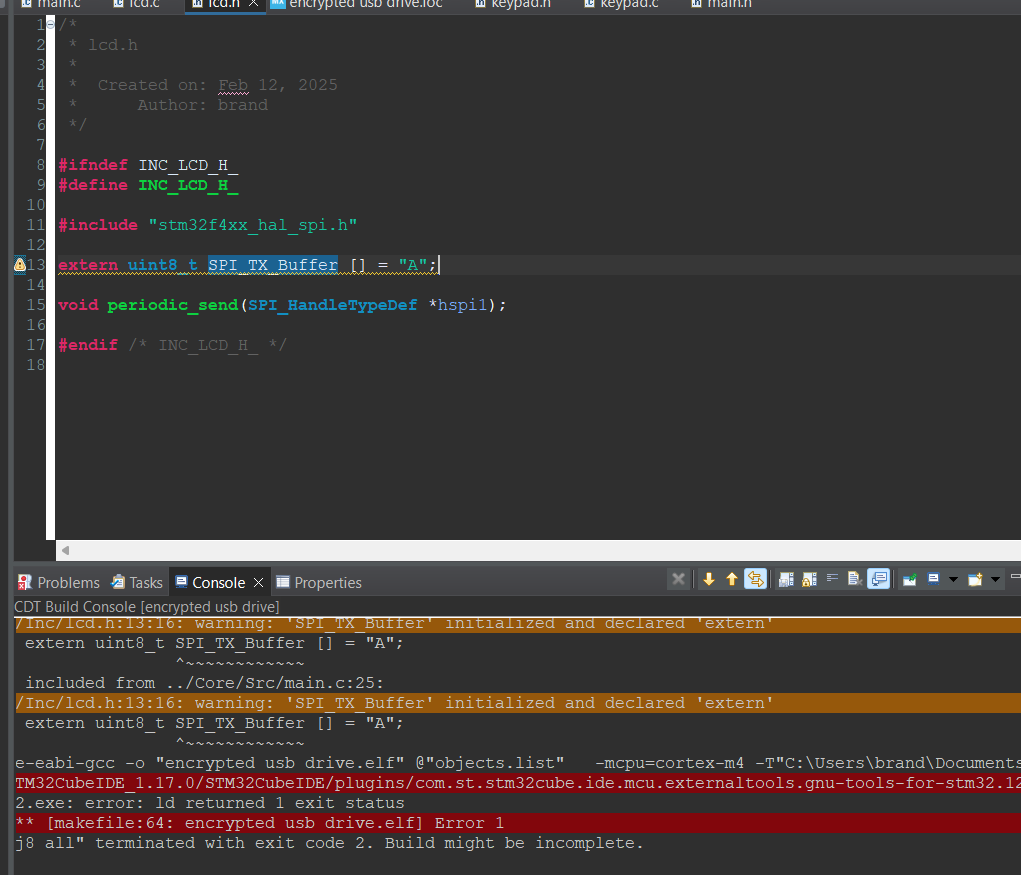Open the keypad.c editor tab

(x=620, y=5)
